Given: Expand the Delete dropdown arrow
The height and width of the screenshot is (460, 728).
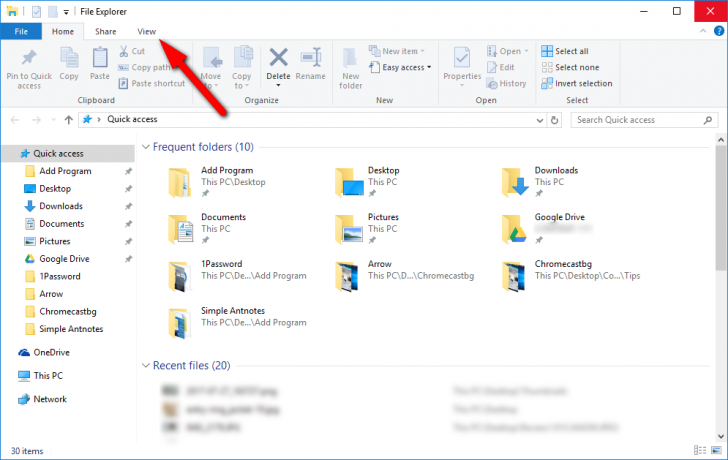Looking at the screenshot, I should [x=279, y=86].
